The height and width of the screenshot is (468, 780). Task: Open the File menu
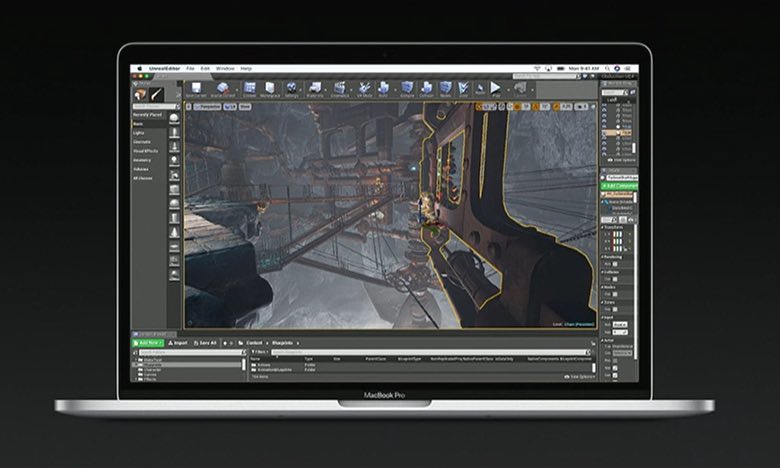click(190, 69)
